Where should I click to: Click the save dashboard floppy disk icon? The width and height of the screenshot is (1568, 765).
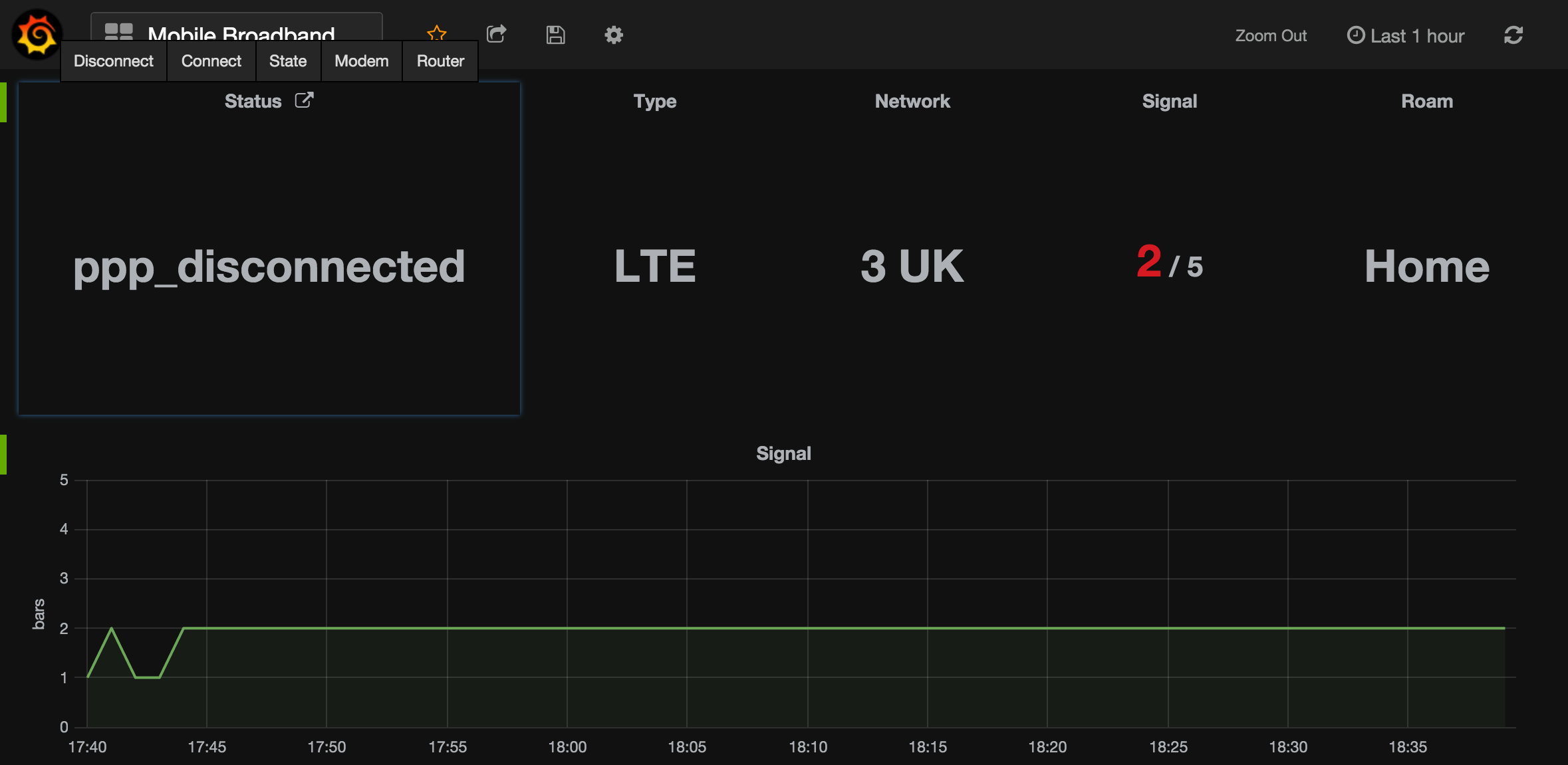(556, 35)
